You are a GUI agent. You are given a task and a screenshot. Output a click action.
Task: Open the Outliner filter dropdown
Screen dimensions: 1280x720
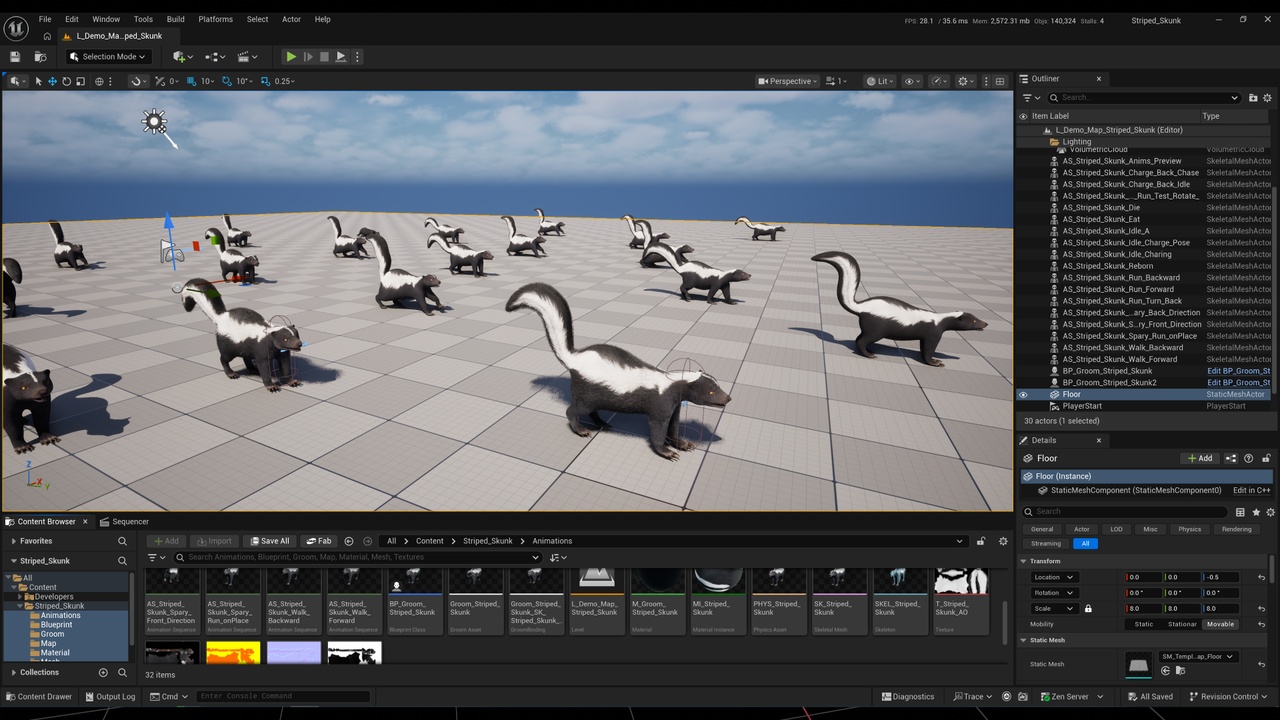coord(1031,98)
